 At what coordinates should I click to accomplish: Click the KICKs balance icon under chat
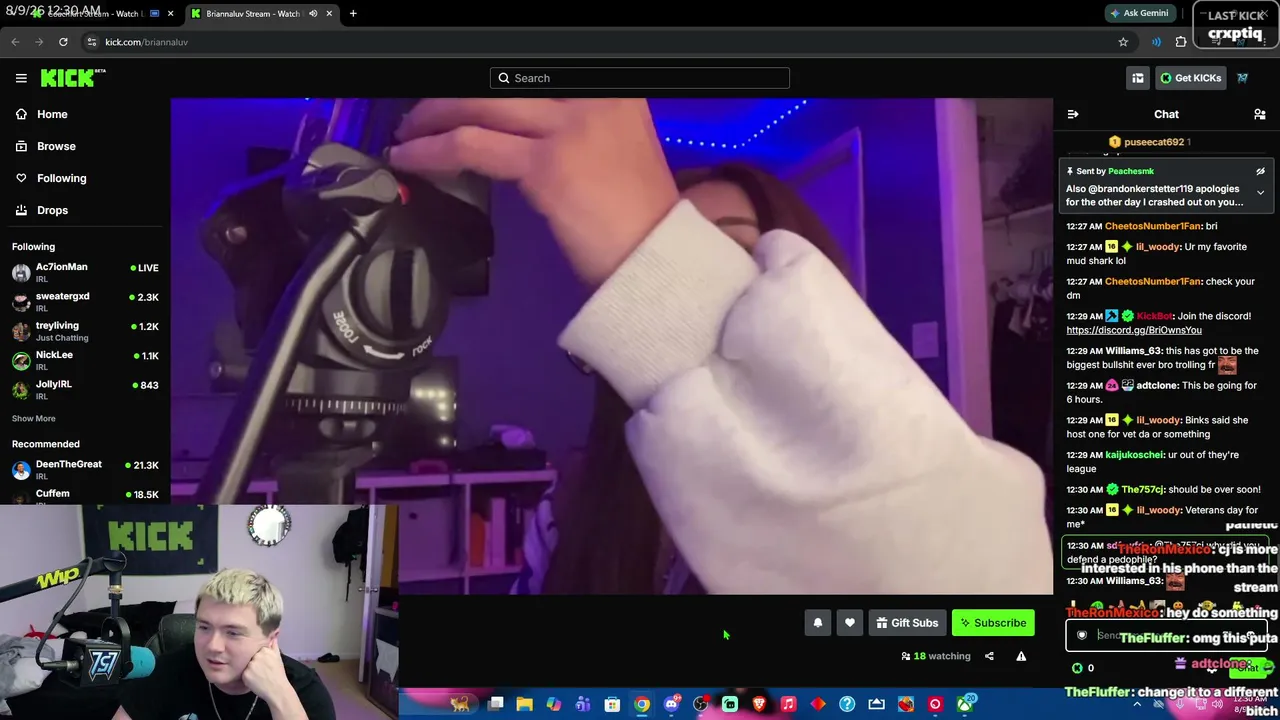point(1077,668)
